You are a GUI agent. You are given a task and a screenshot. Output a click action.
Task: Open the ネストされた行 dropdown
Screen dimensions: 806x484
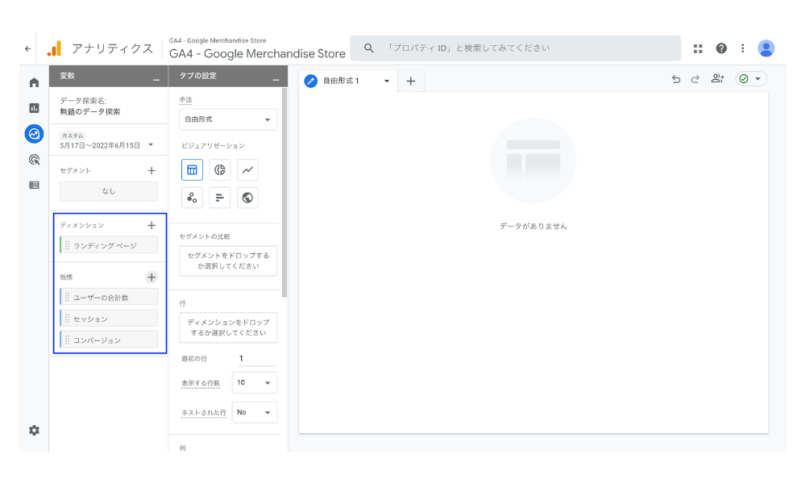[254, 412]
